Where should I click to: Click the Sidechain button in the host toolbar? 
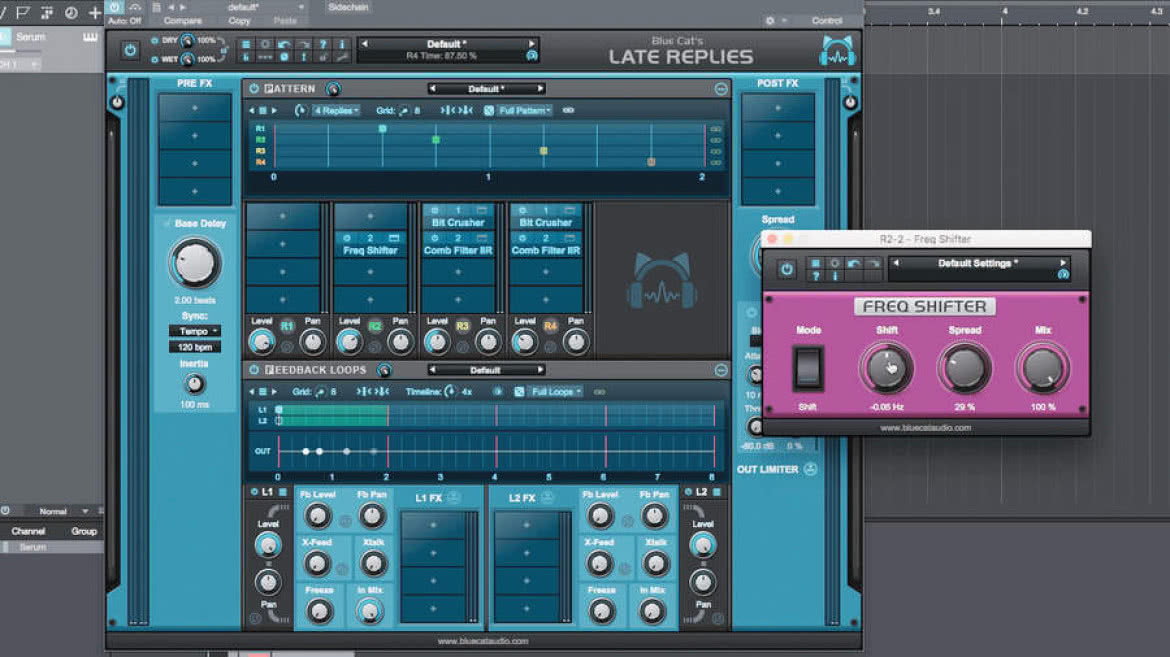tap(348, 7)
